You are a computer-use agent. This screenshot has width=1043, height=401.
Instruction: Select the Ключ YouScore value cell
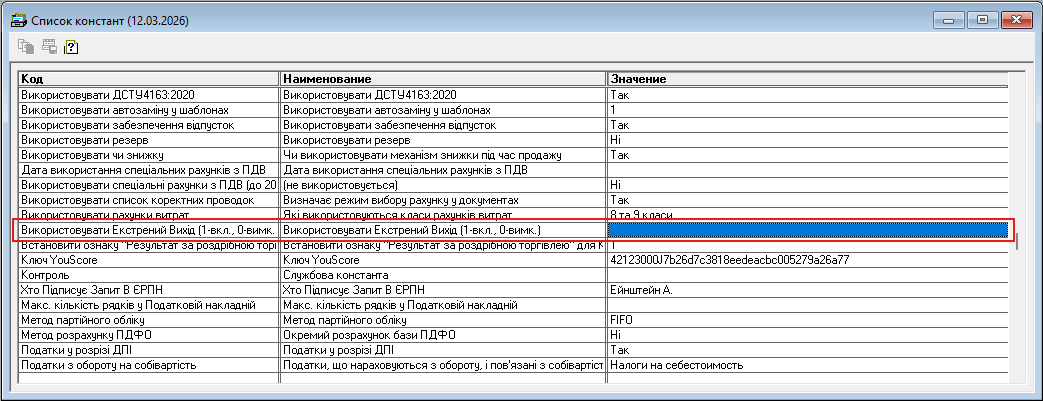point(806,260)
